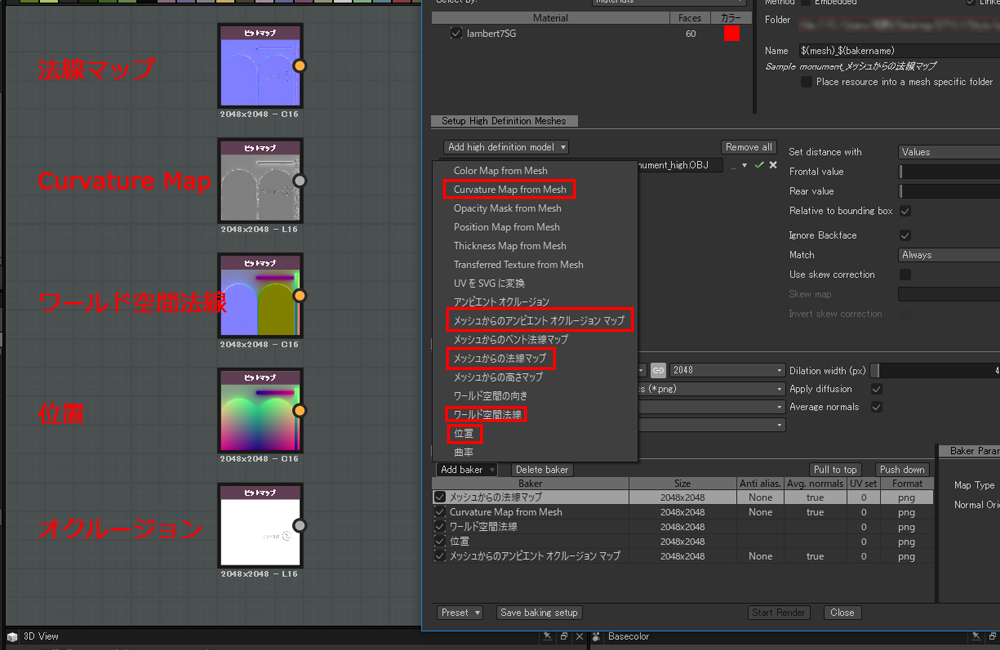
Task: Choose 位置 in the baker menu
Action: pos(464,434)
